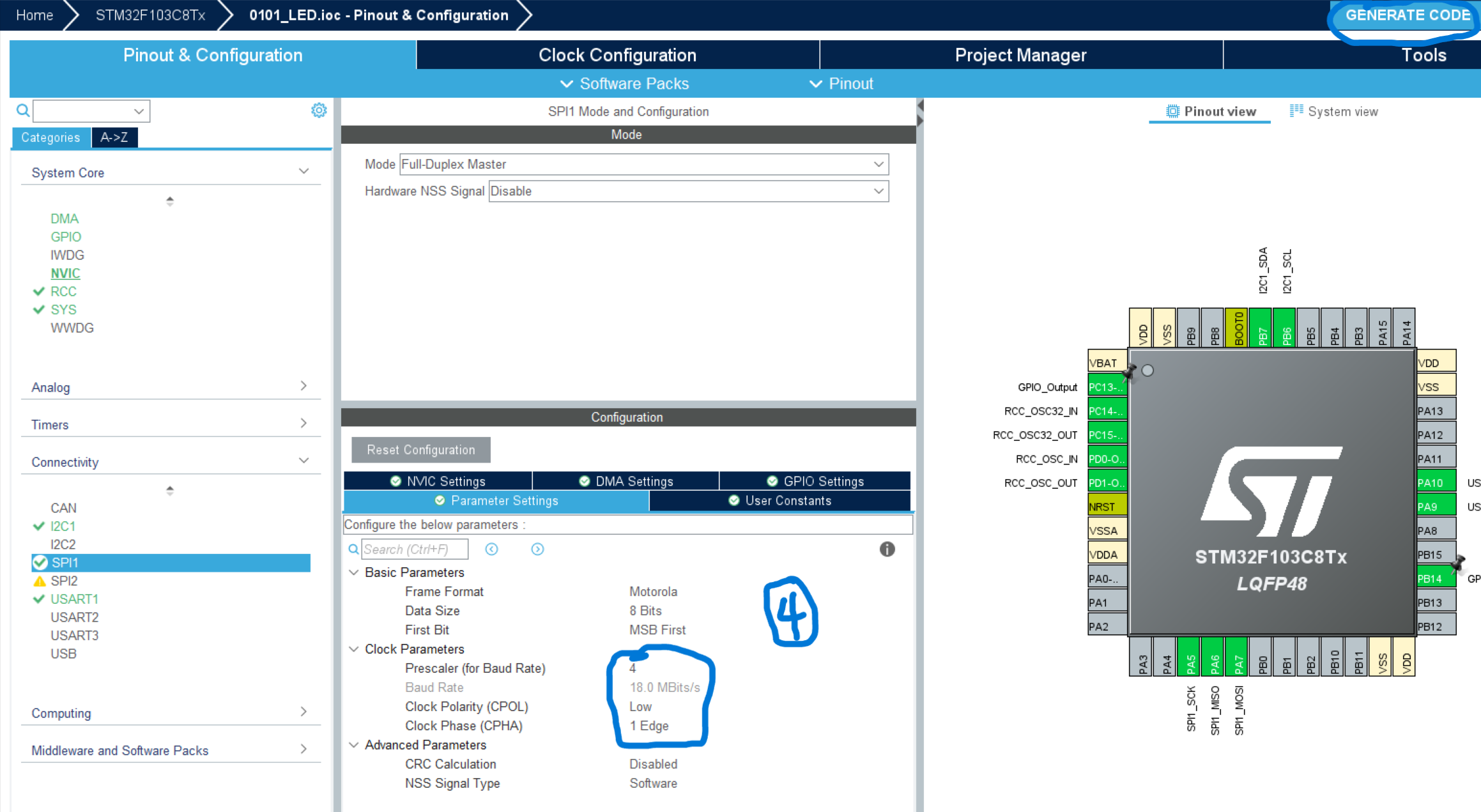Open the User Constants tab
1481x812 pixels.
coord(779,501)
